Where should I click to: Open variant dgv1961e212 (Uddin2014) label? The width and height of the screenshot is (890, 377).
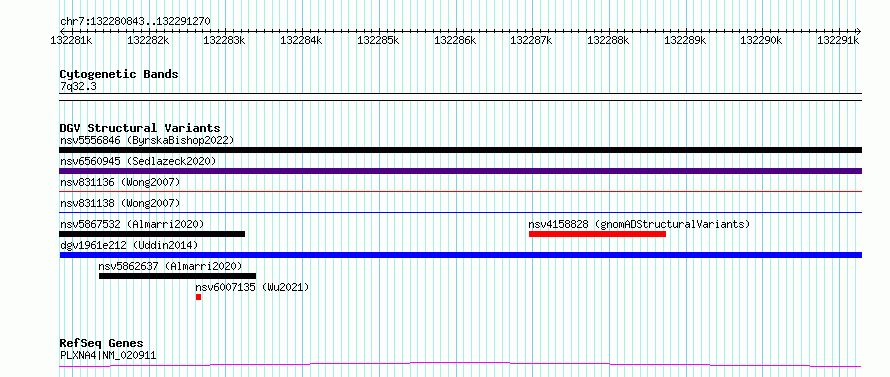click(x=129, y=245)
